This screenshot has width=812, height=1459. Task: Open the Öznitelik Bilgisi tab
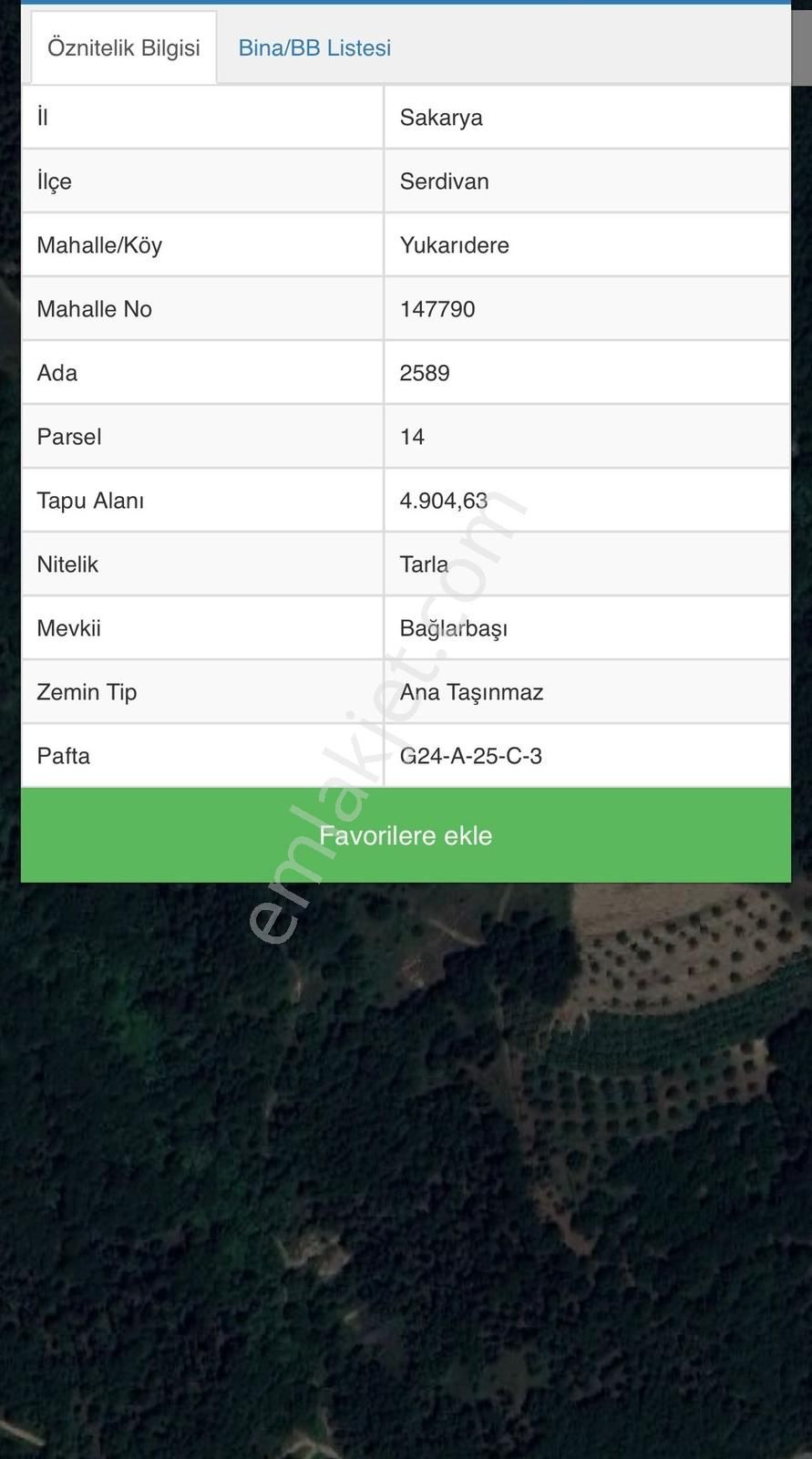[x=124, y=47]
